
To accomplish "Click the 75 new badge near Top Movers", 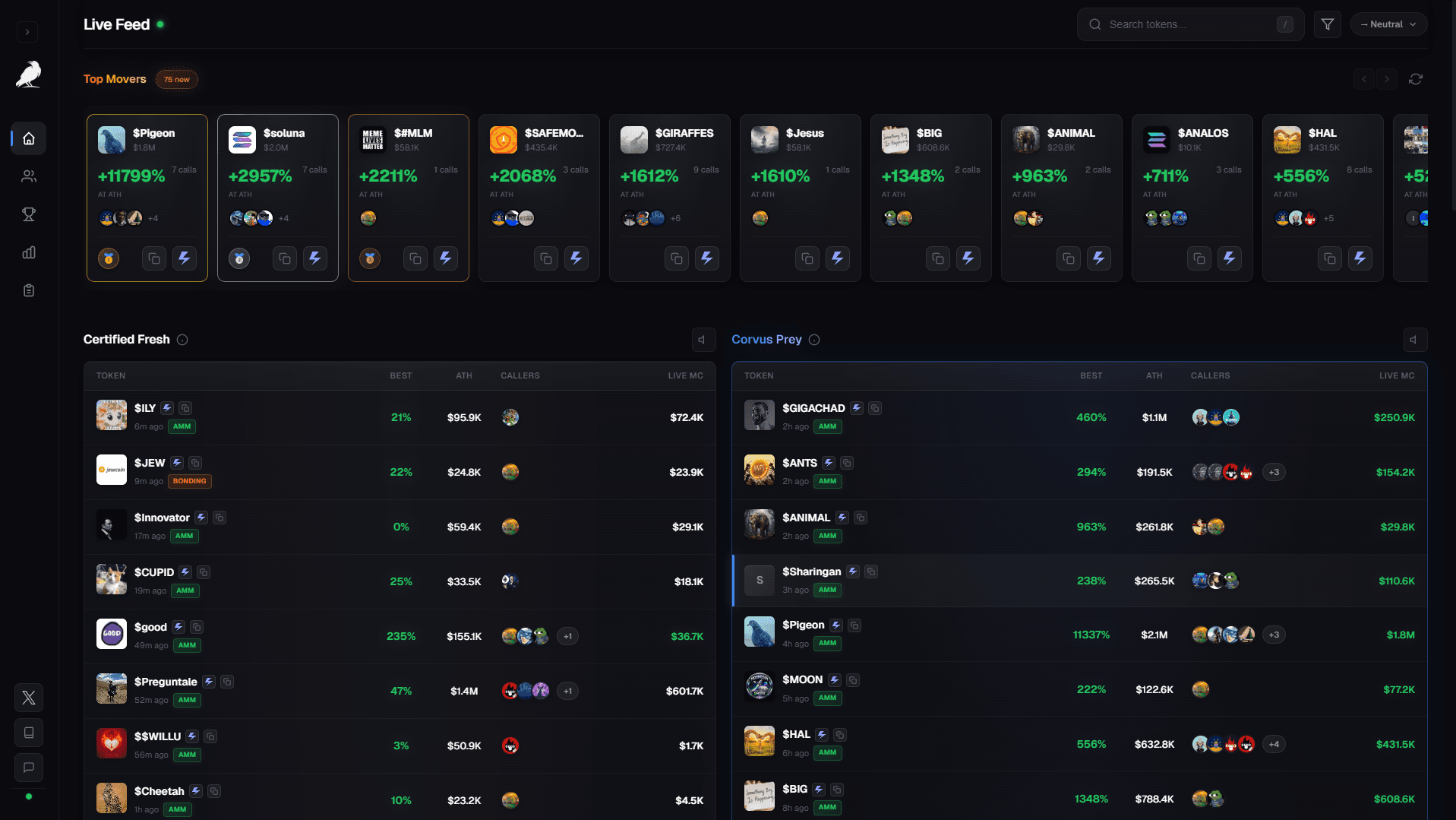I will pos(176,79).
